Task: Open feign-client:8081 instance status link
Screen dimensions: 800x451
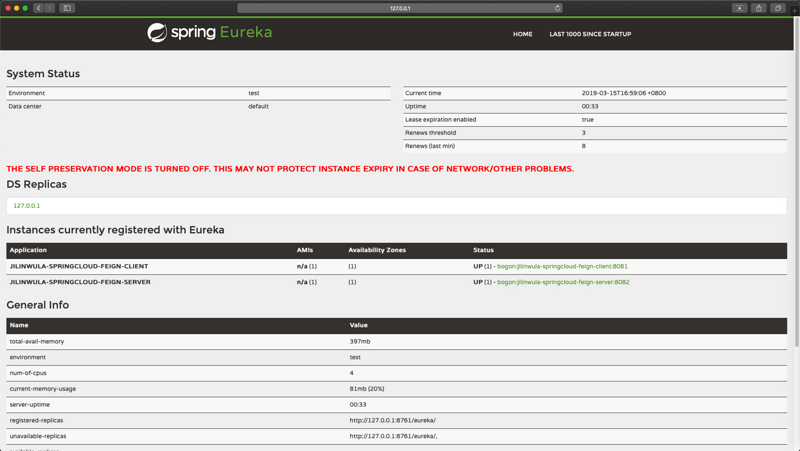Action: coord(562,266)
